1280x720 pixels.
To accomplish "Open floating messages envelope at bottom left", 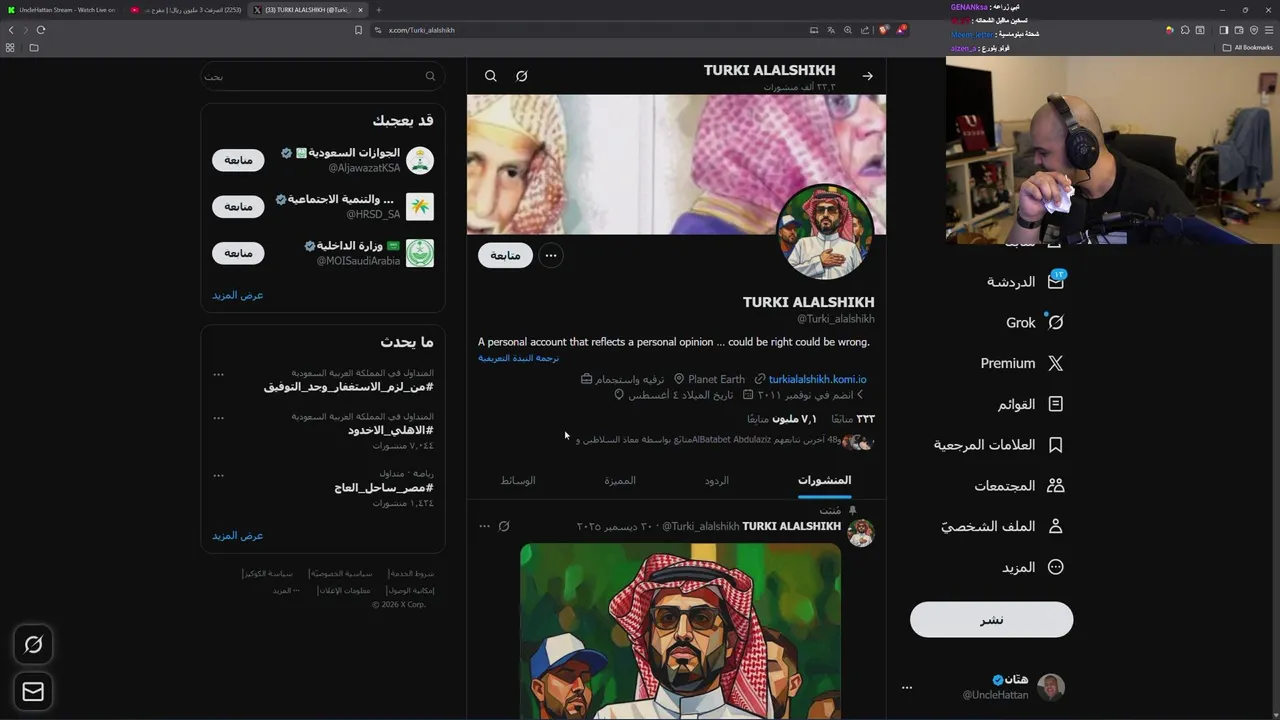I will [x=33, y=691].
